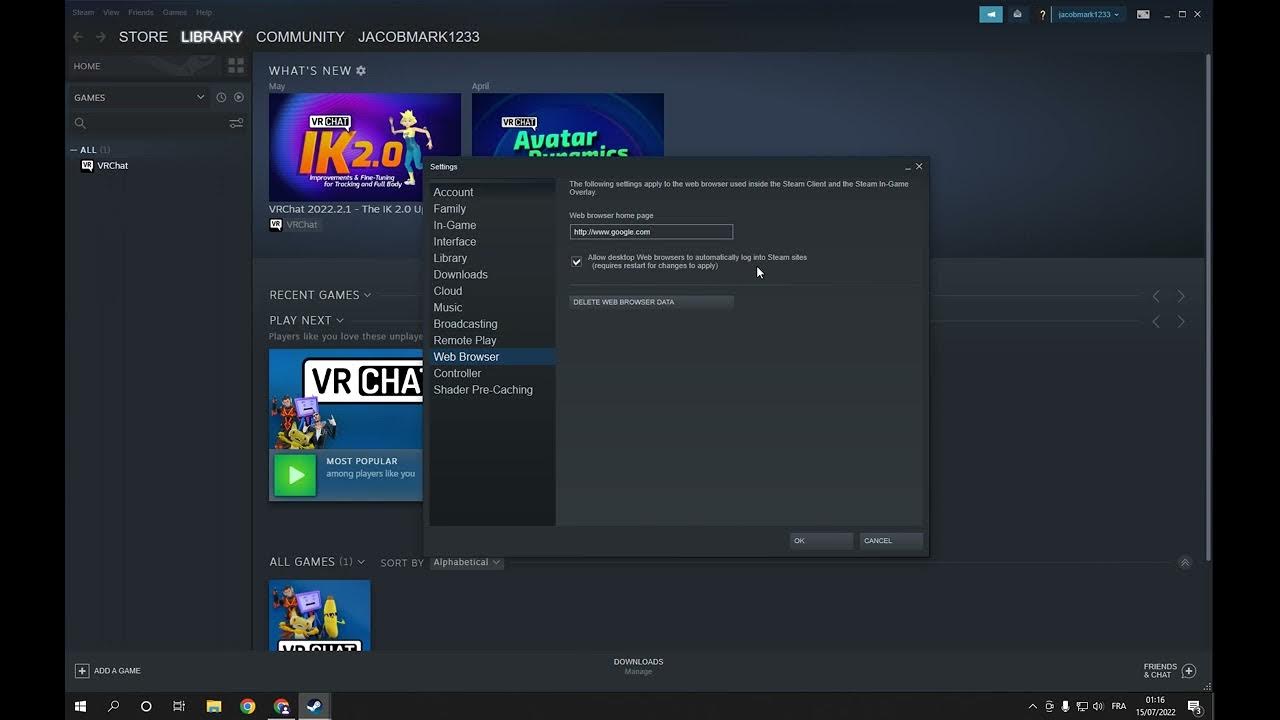Screen dimensions: 1280x720
Task: Toggle auto log into Steam sites checkbox
Action: pos(576,262)
